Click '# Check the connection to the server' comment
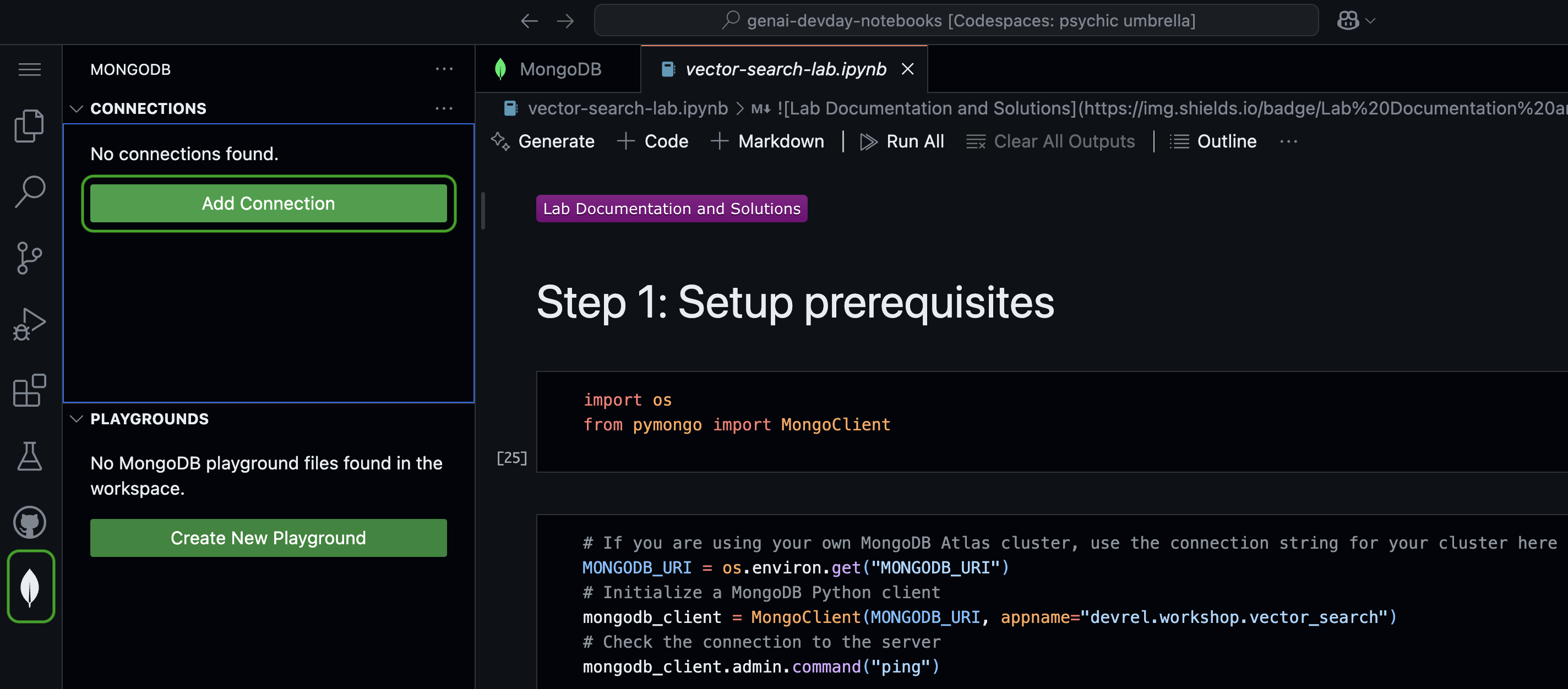This screenshot has height=689, width=1568. [x=761, y=642]
